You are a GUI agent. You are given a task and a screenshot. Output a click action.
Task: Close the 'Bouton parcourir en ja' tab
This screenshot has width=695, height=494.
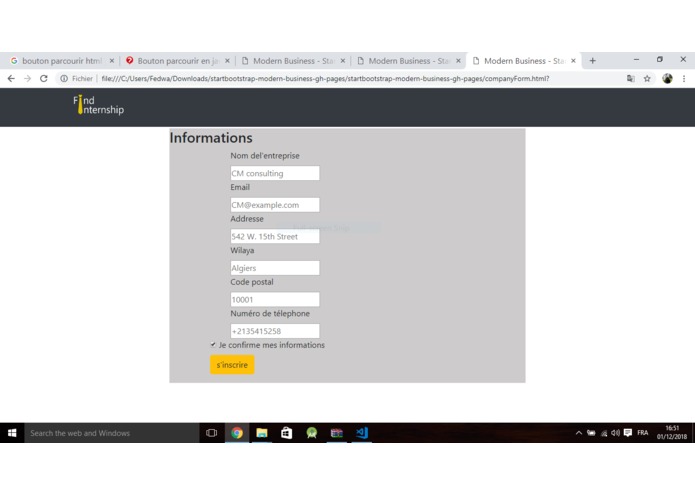tap(227, 61)
